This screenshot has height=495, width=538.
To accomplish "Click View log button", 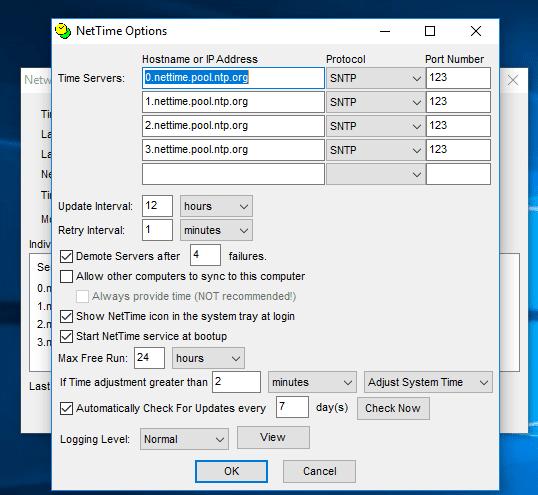I will pos(273,437).
